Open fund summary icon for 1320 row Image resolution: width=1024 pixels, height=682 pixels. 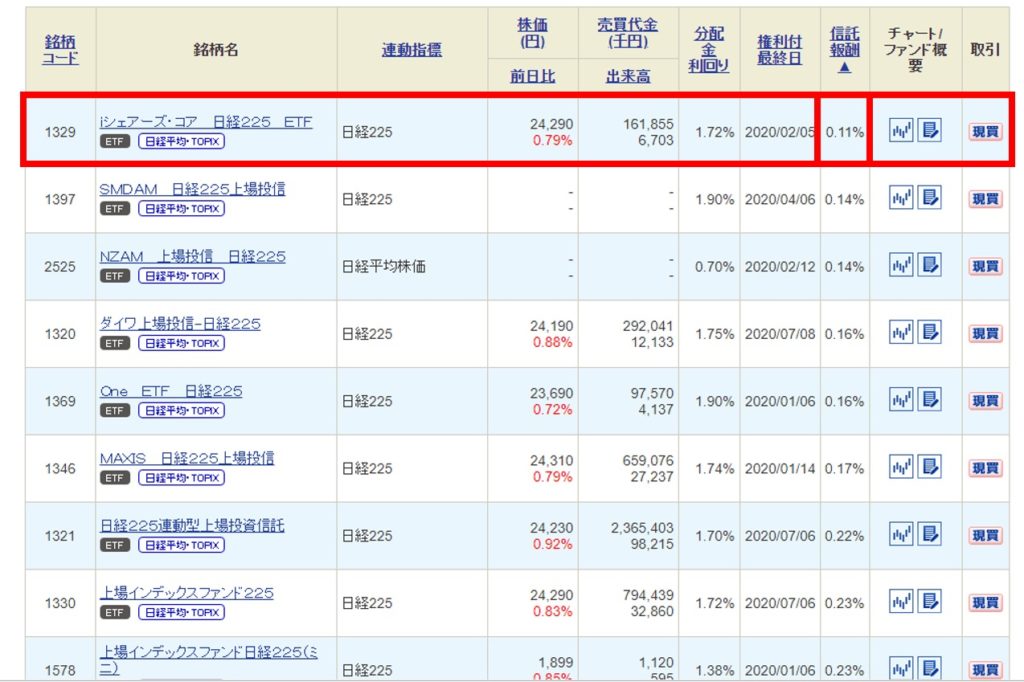coord(929,333)
